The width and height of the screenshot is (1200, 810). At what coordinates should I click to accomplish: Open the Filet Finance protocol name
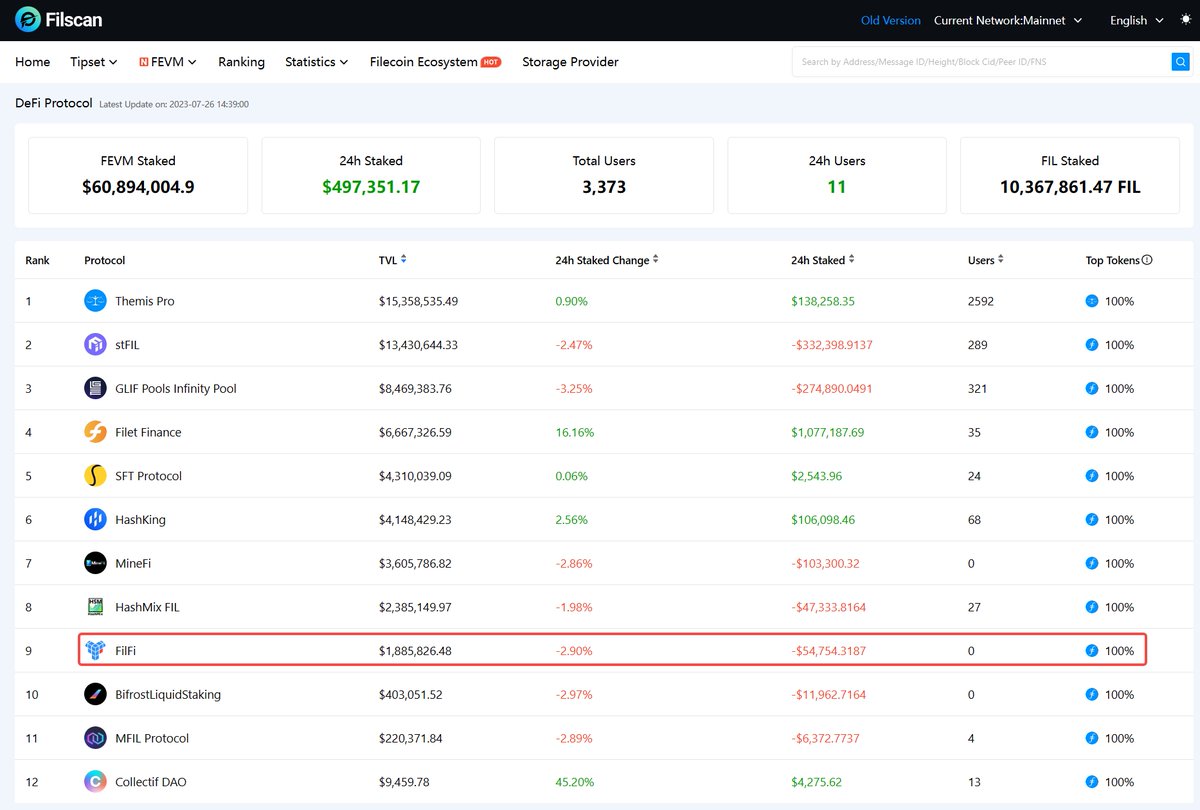coord(148,432)
